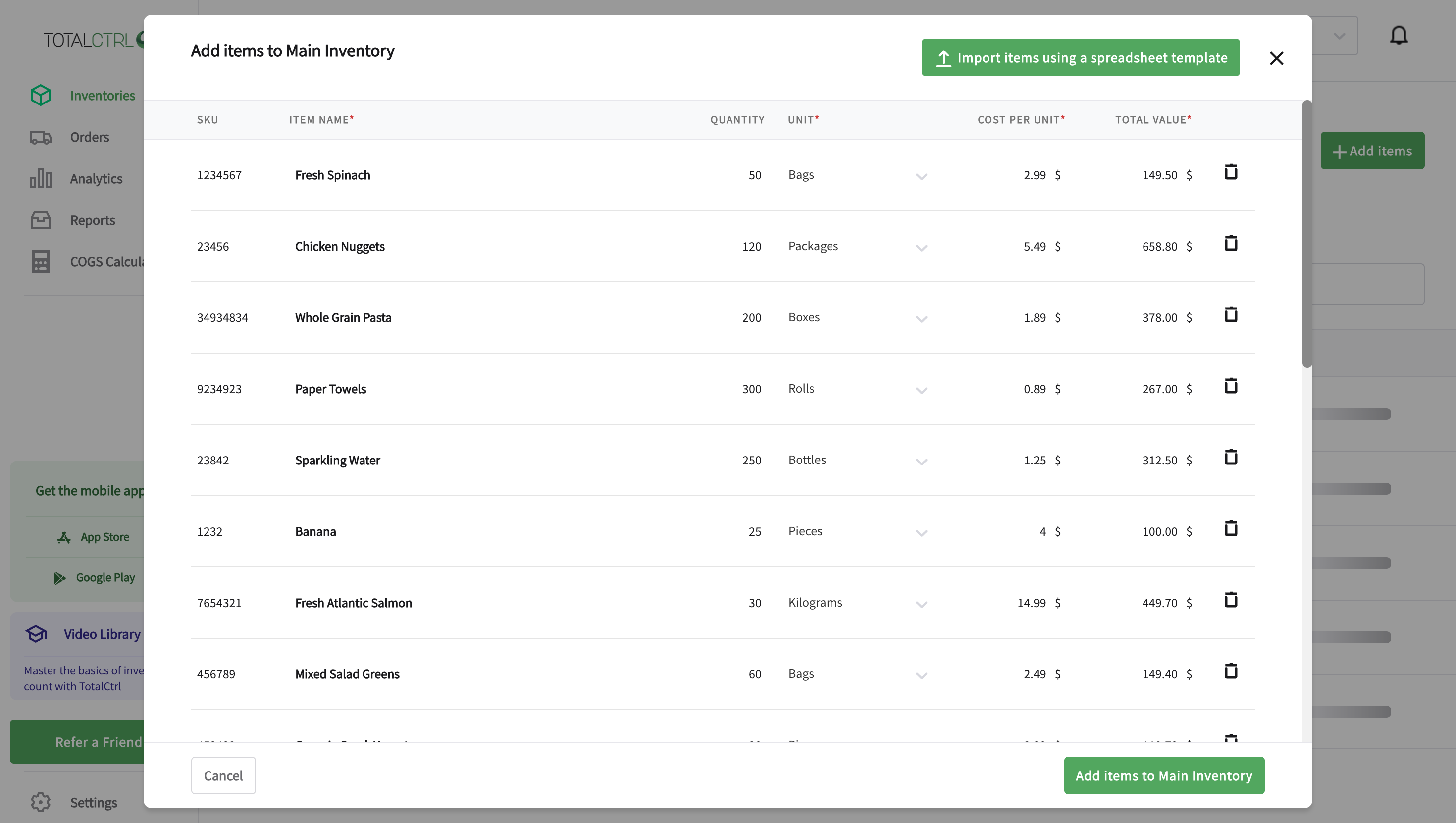Click the Reports panel icon

pyautogui.click(x=40, y=220)
